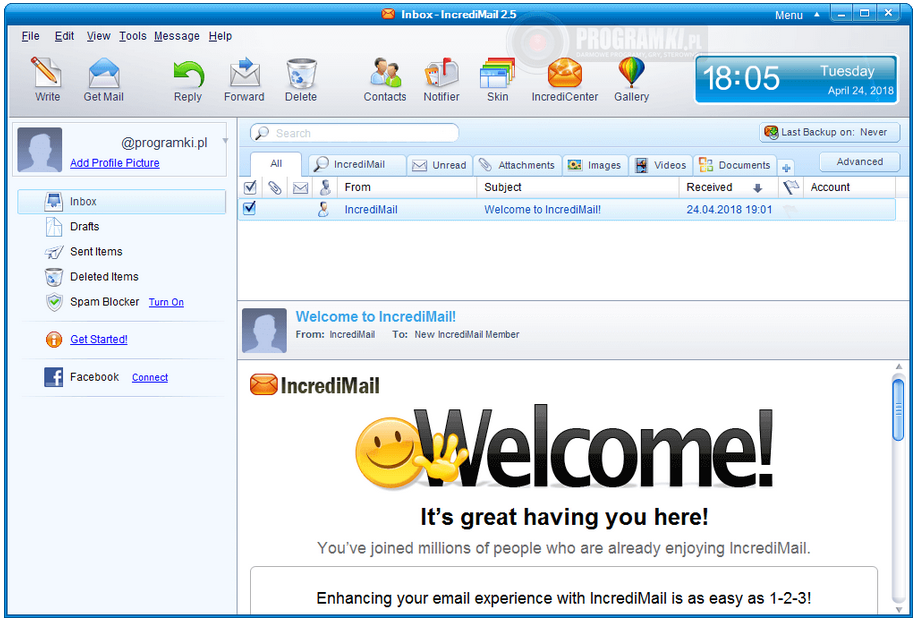Reply to the selected message
The height and width of the screenshot is (621, 916).
click(x=188, y=81)
